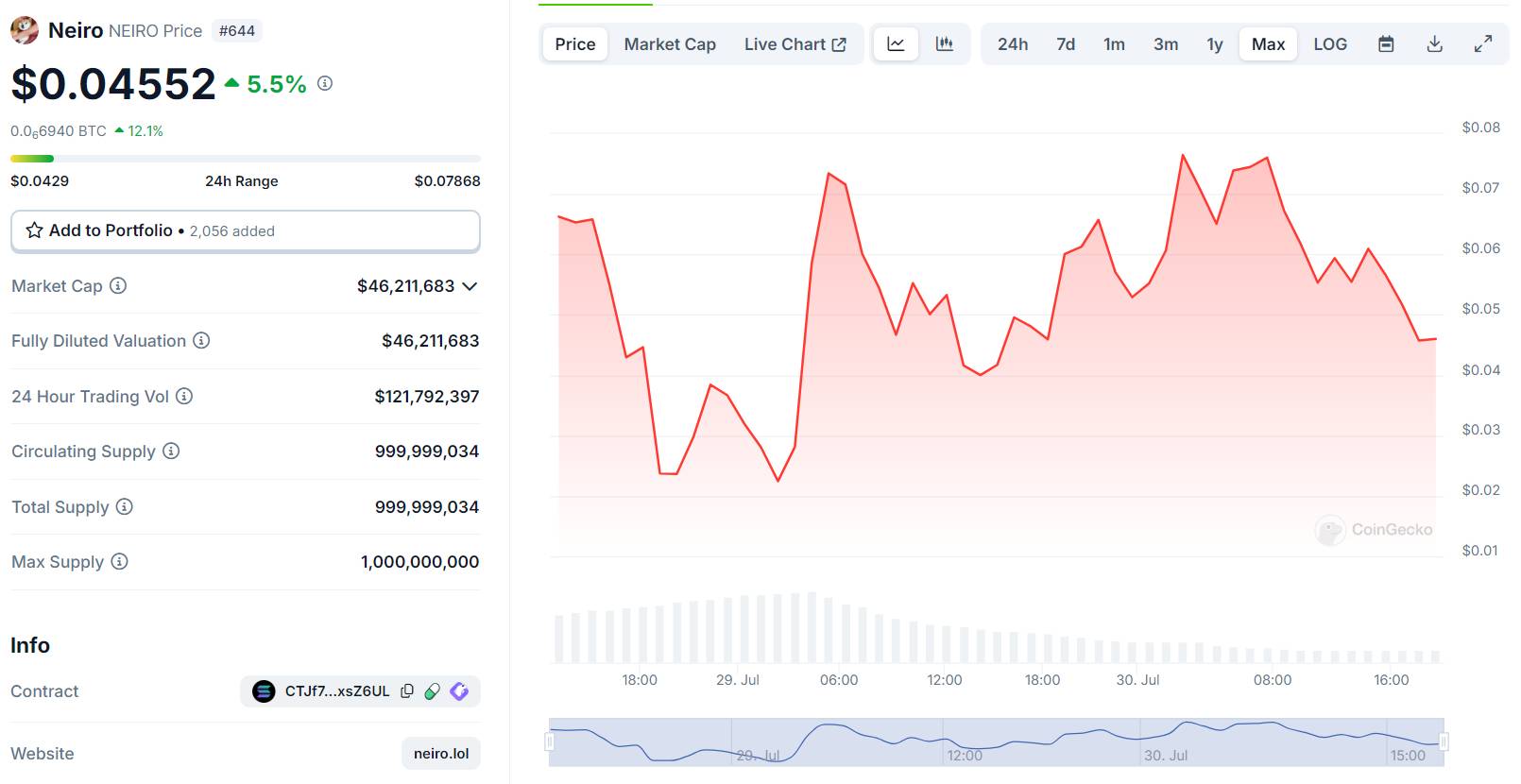Viewport: 1521px width, 784px height.
Task: Select the 7d time range
Action: pos(1066,44)
